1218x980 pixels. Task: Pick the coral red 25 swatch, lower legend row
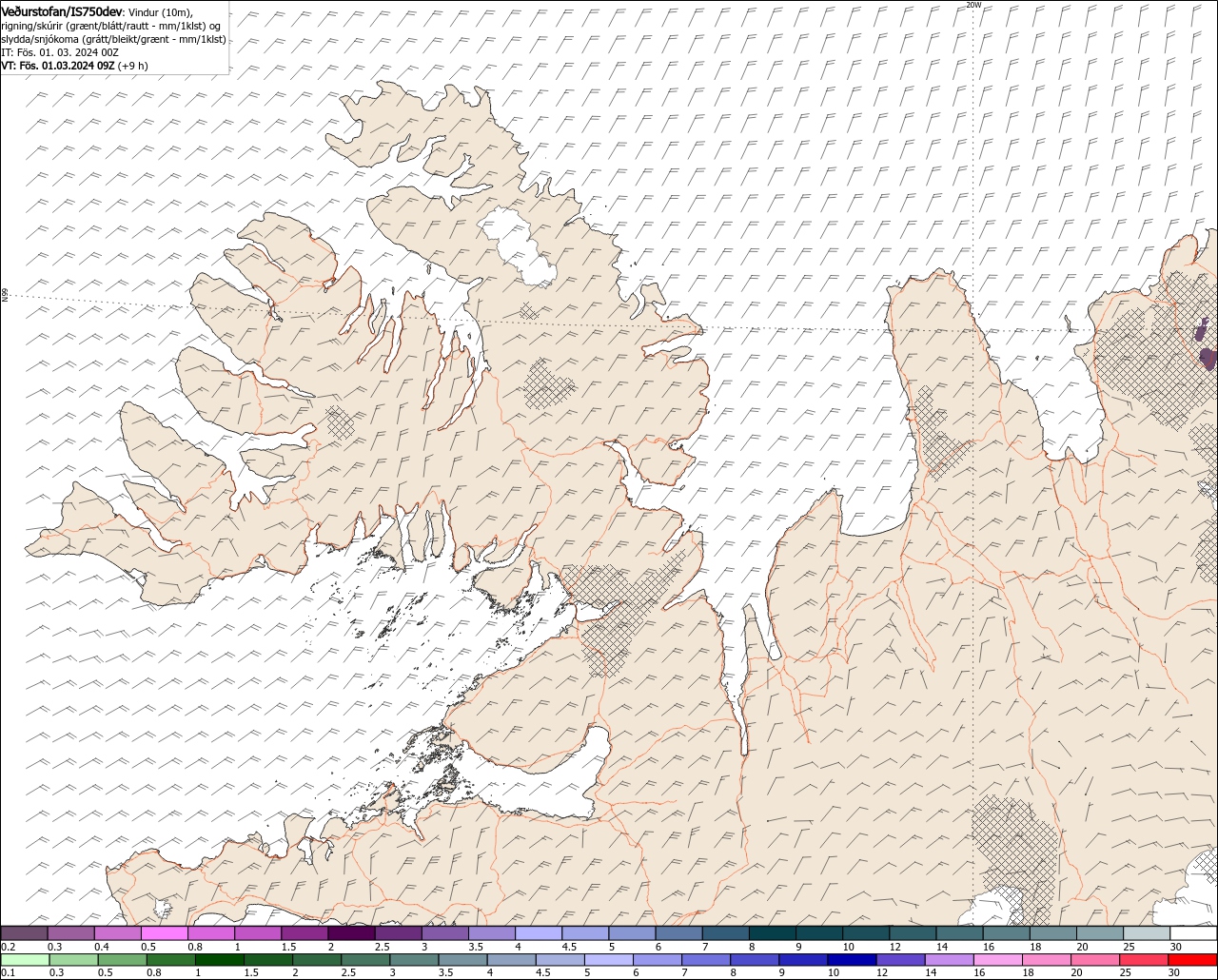tap(1144, 960)
